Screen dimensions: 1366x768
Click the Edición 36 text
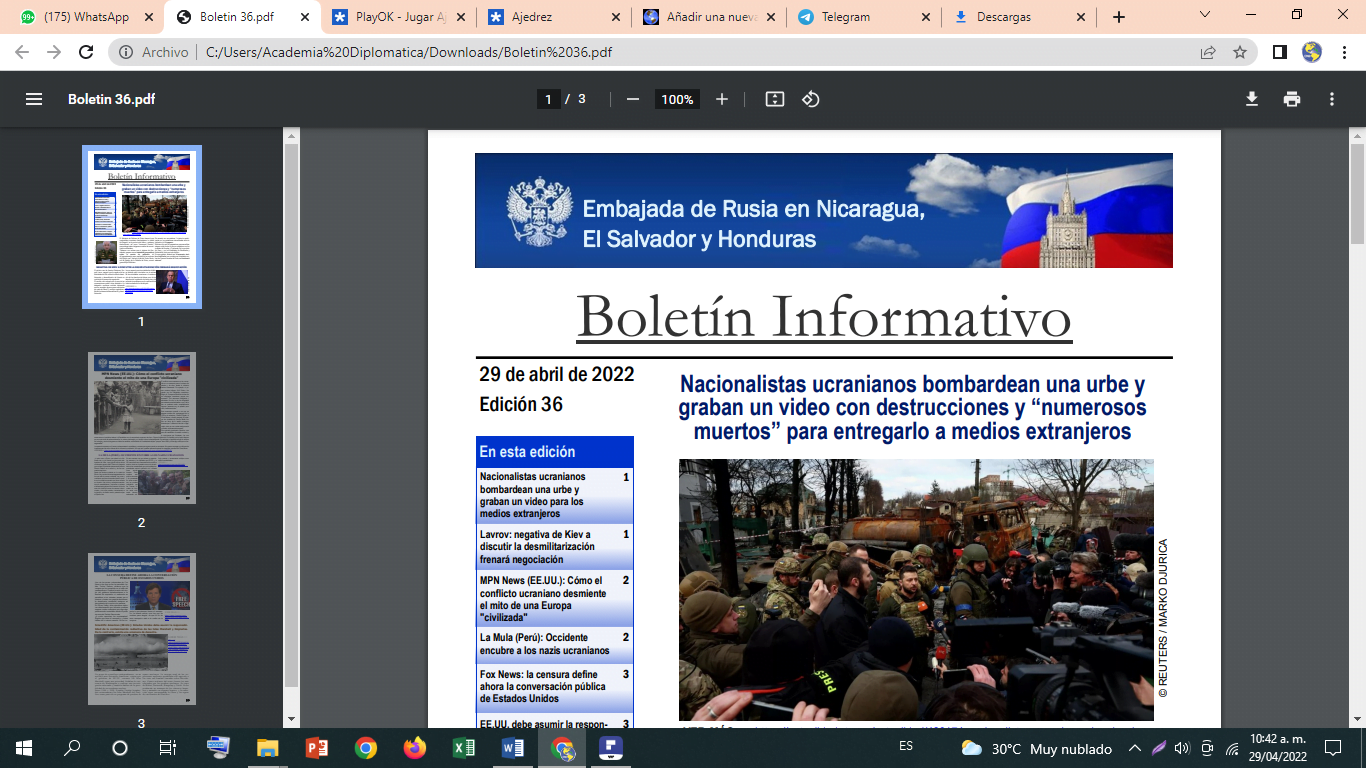click(x=521, y=404)
